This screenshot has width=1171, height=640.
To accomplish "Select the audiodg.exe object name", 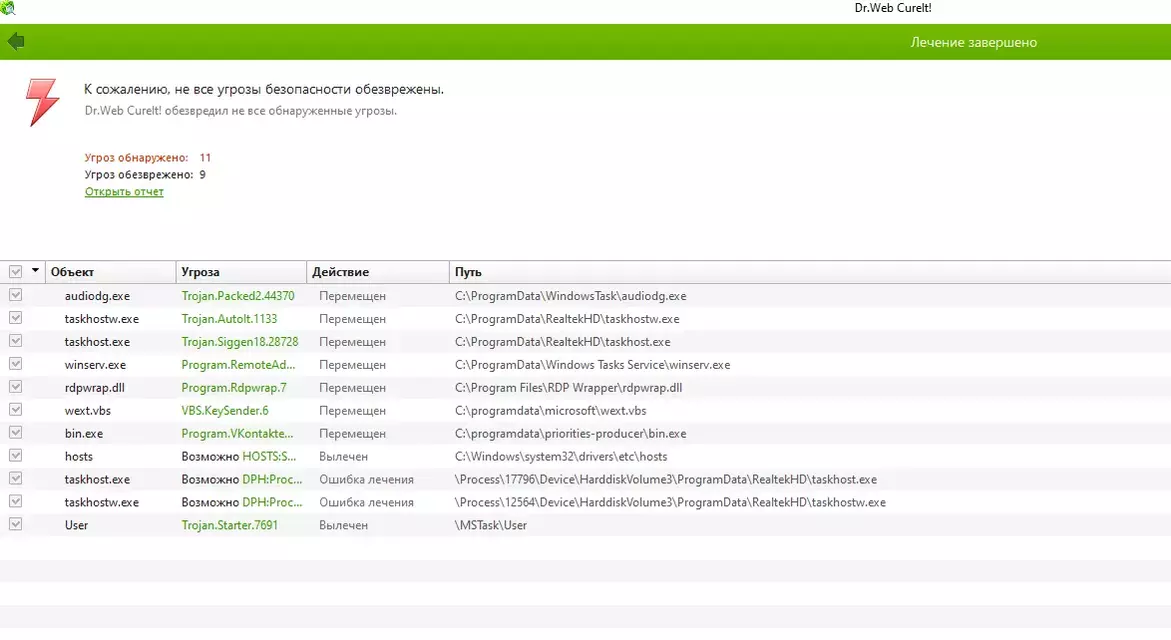I will coord(97,296).
